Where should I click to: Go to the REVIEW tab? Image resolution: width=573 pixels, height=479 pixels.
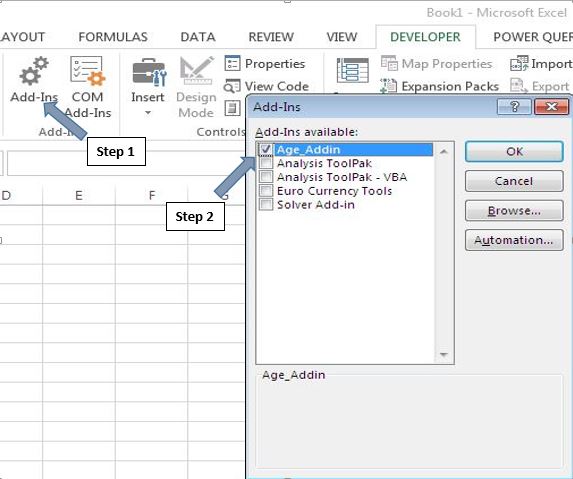271,37
